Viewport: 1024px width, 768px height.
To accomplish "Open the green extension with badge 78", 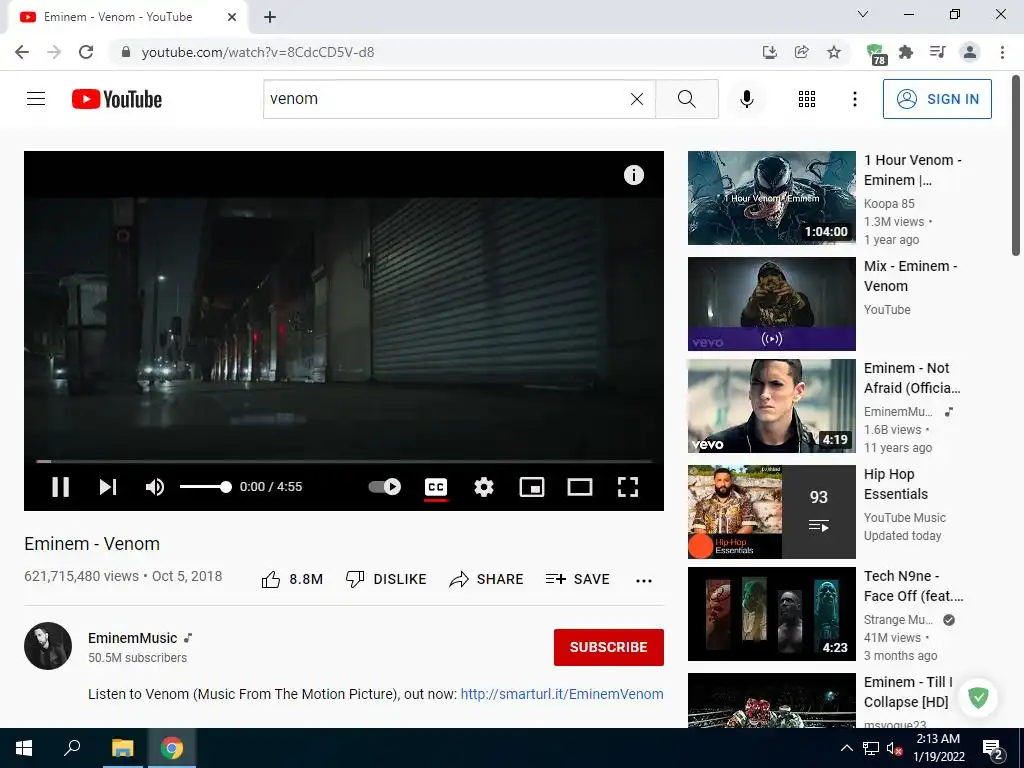I will [x=875, y=54].
